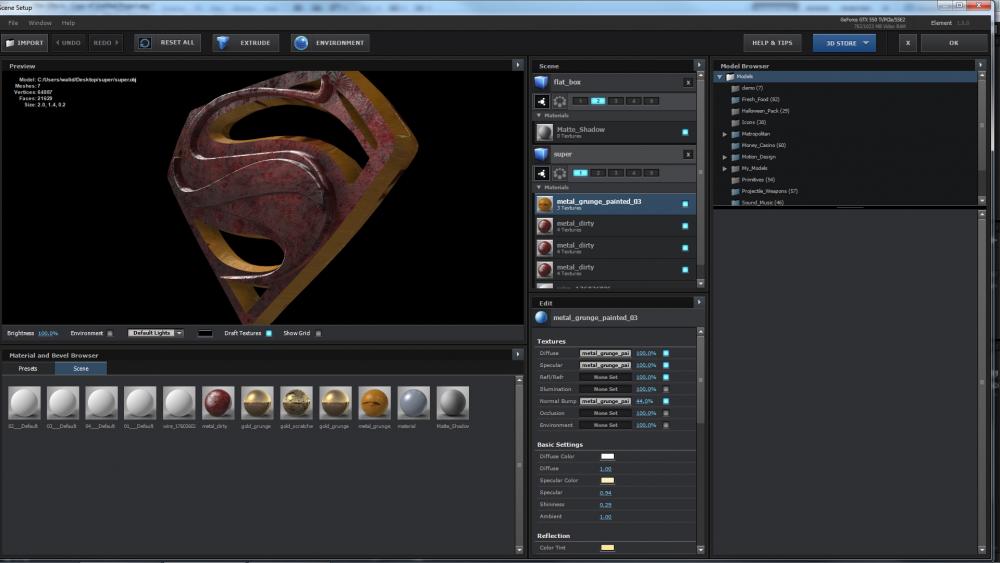Screen dimensions: 1000x563
Task: Open the 3D Store dropdown
Action: 844,43
